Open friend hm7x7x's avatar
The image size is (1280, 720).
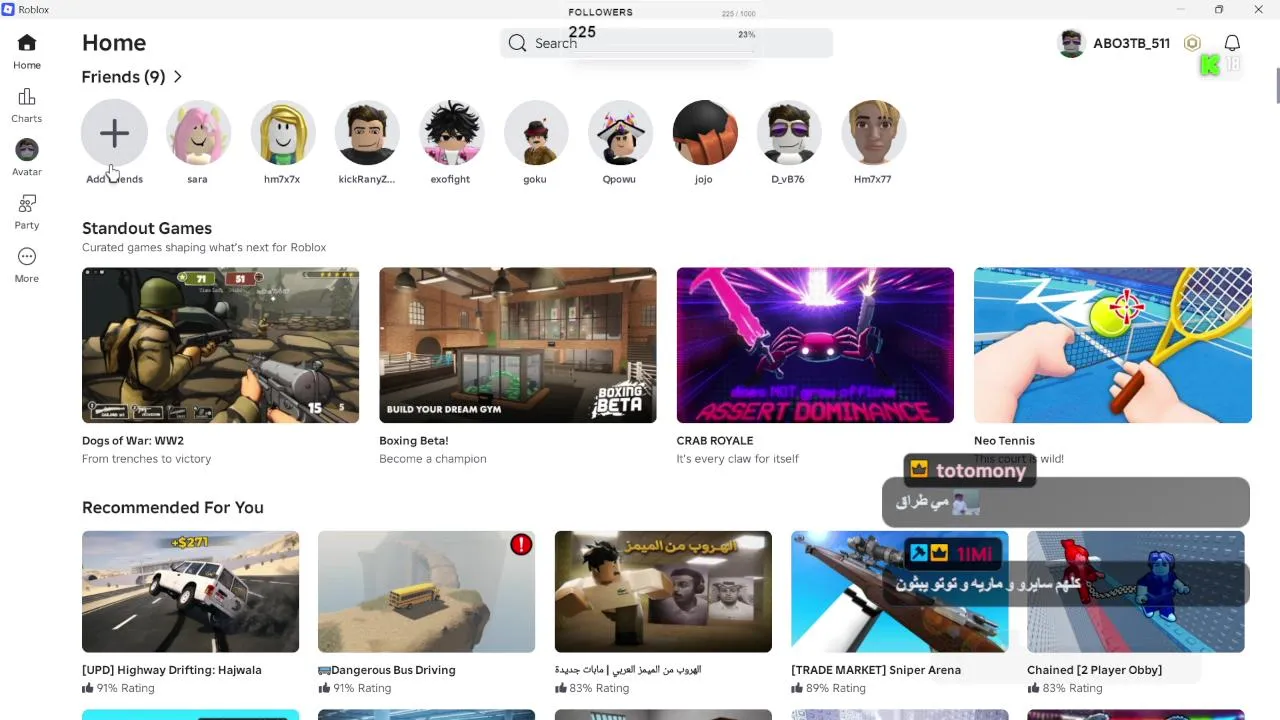(283, 132)
